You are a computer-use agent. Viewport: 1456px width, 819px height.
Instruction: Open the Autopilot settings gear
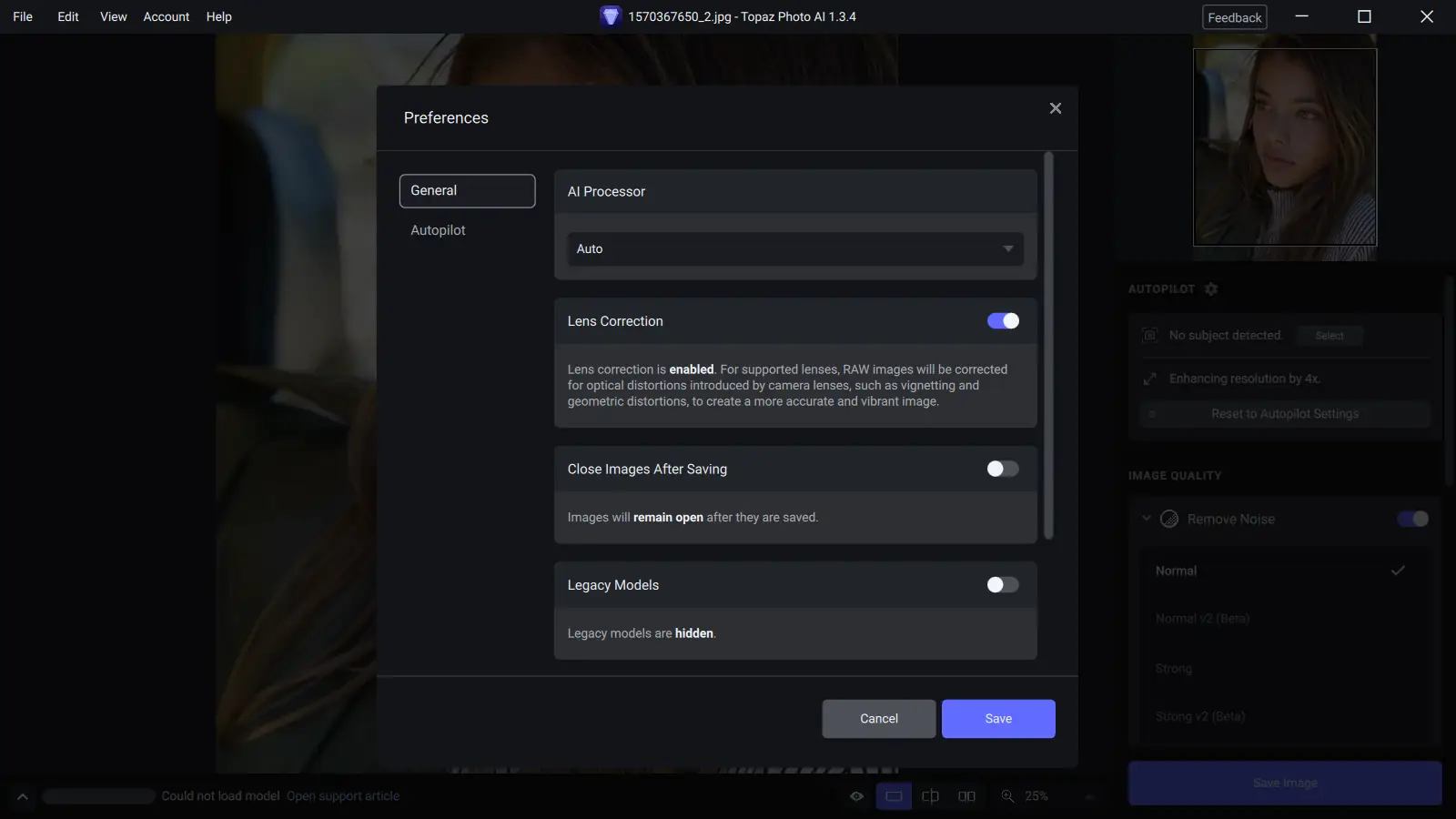(1211, 289)
